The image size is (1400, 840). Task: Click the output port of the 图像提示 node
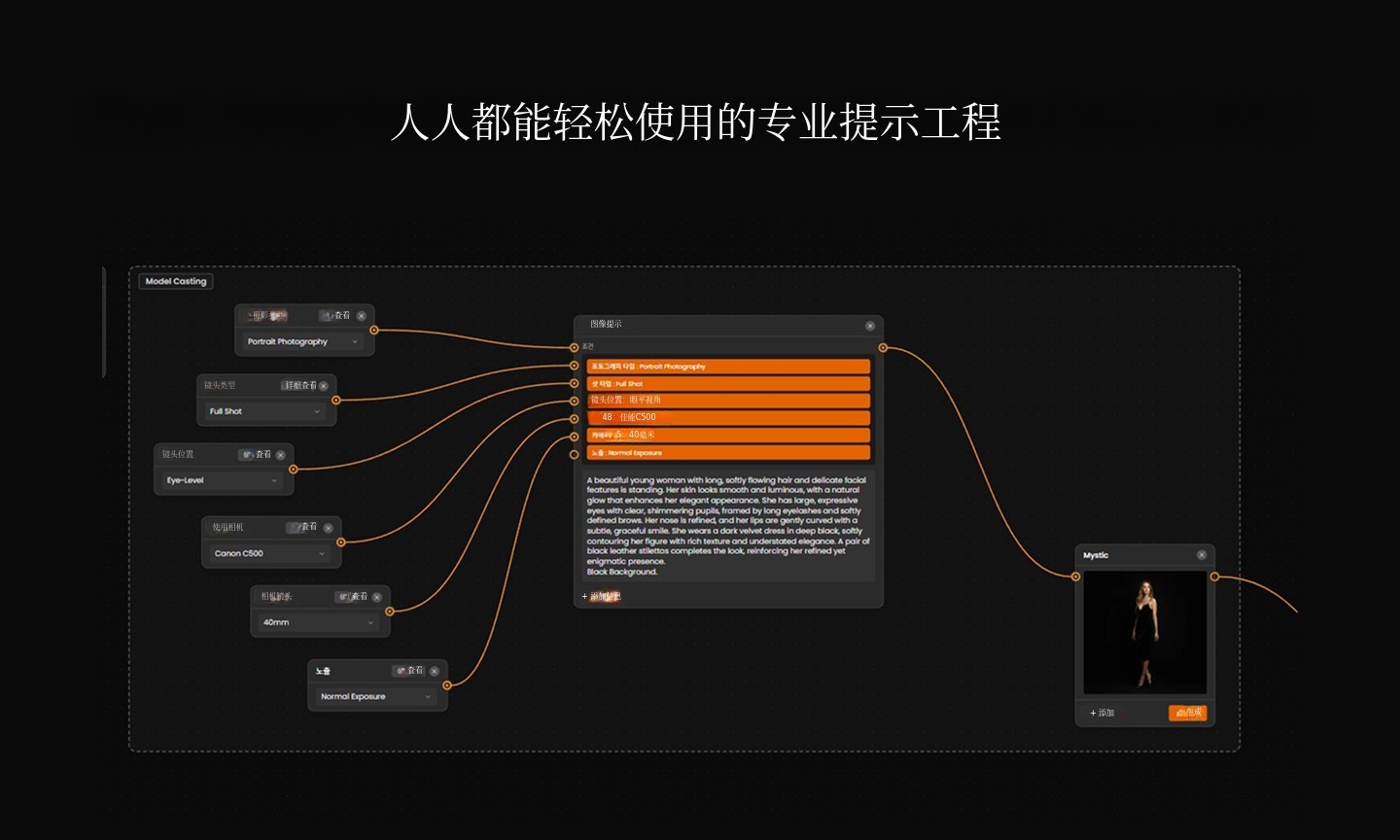point(883,347)
